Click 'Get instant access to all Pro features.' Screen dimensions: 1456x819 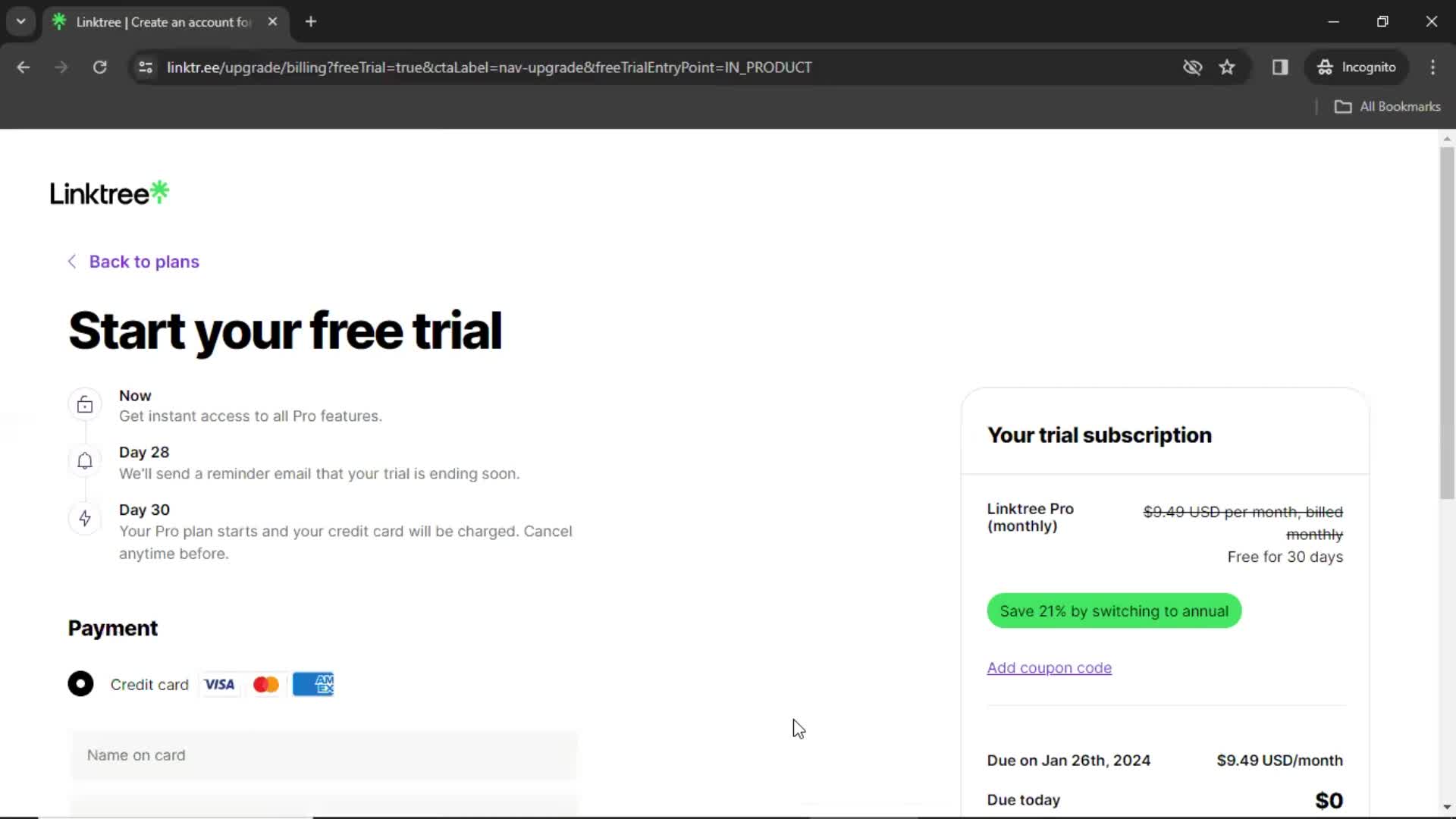pyautogui.click(x=250, y=416)
